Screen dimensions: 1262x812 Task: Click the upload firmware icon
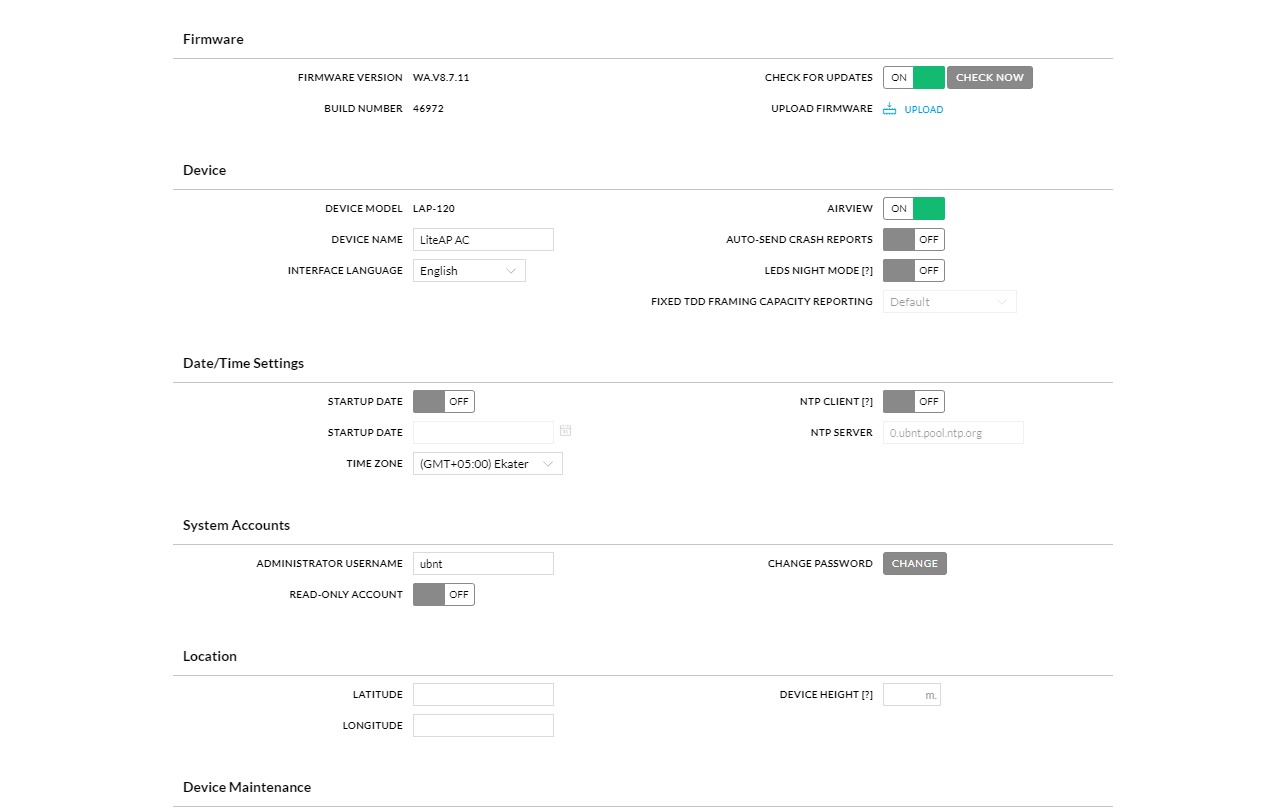tap(890, 109)
